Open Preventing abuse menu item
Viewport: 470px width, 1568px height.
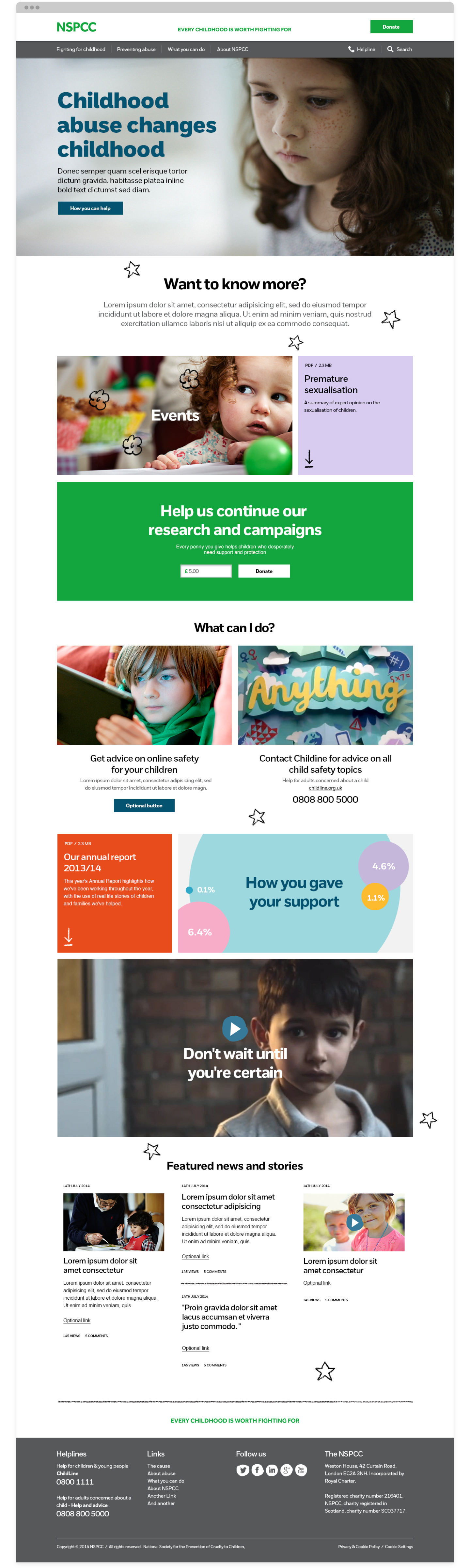tap(136, 49)
